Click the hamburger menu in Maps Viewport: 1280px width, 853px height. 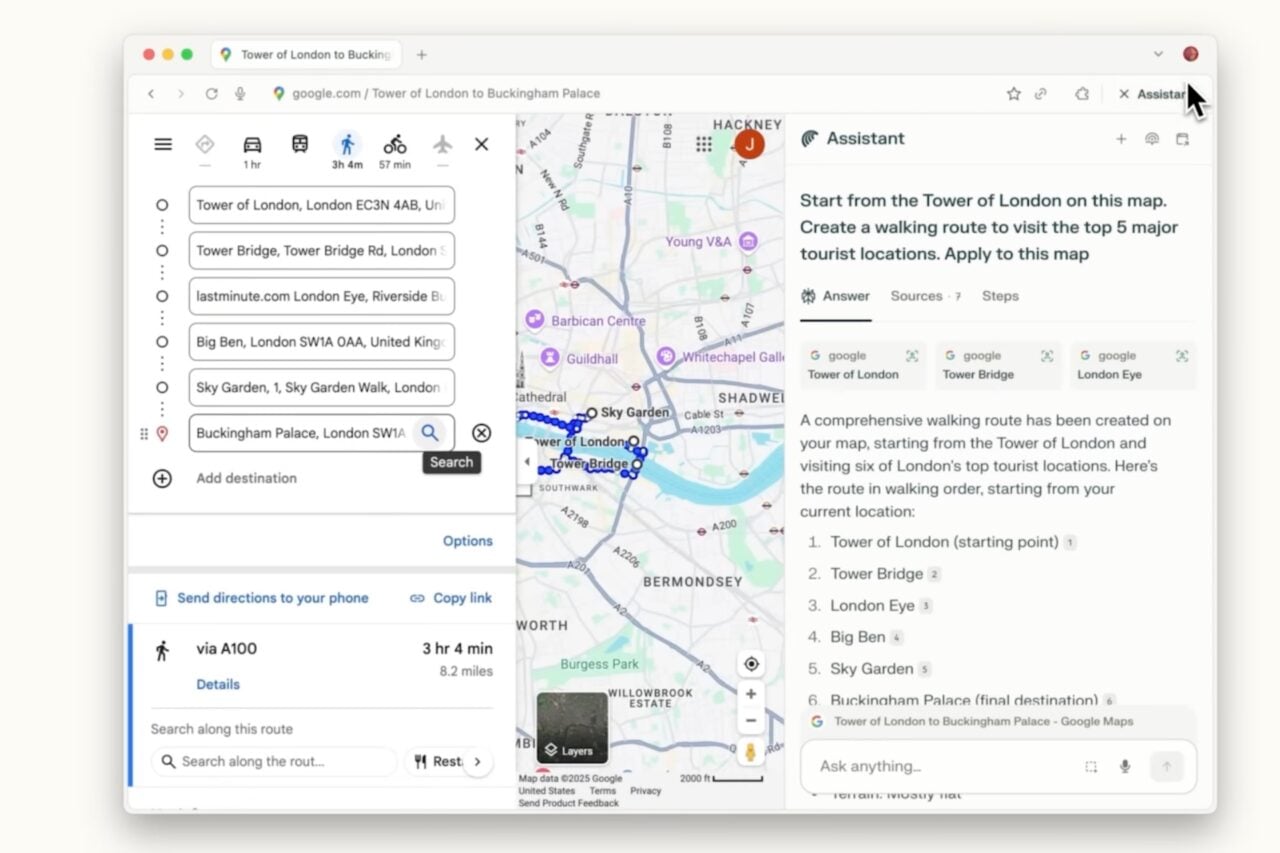[163, 144]
